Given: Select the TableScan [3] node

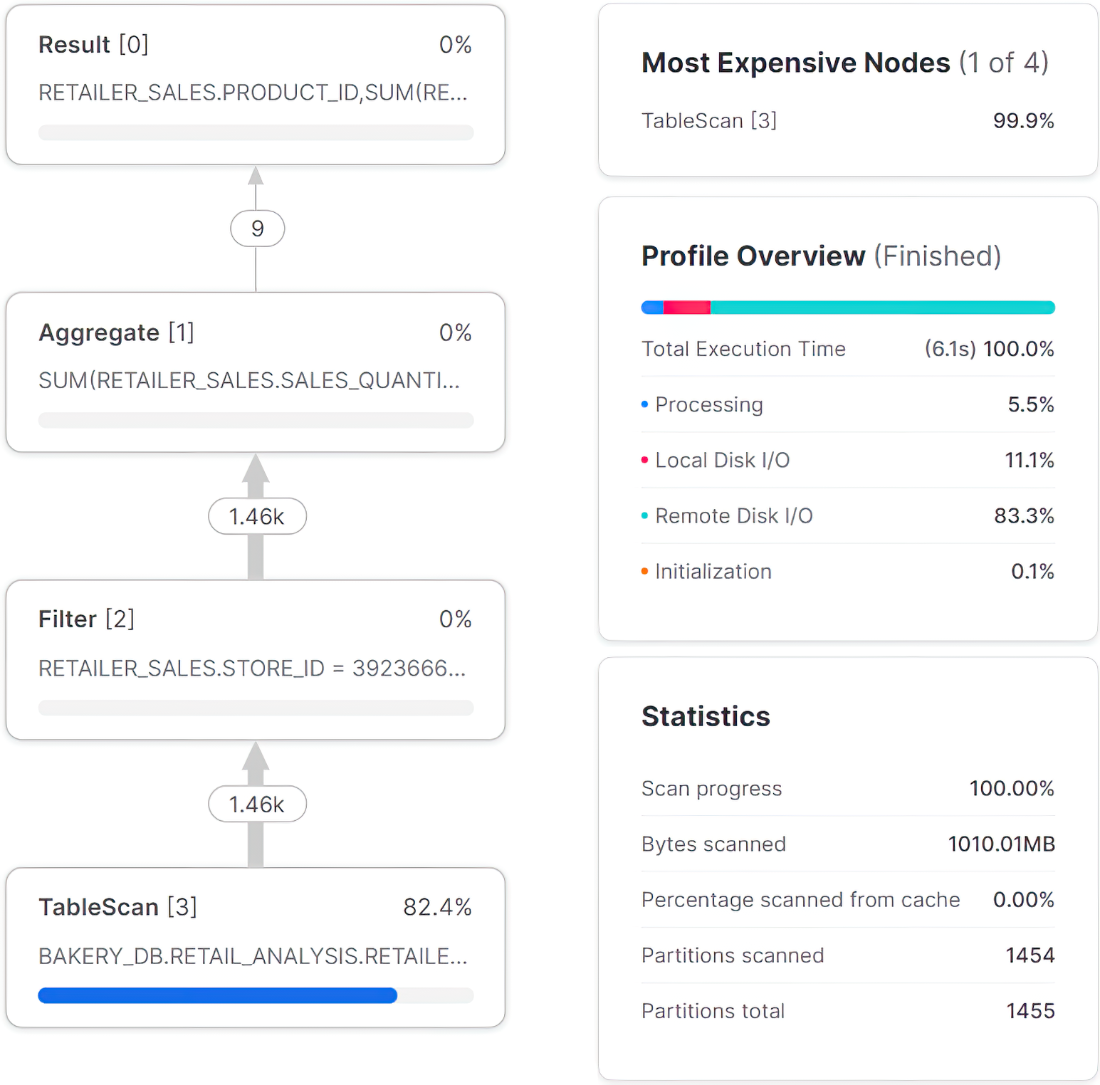Looking at the screenshot, I should tap(255, 948).
